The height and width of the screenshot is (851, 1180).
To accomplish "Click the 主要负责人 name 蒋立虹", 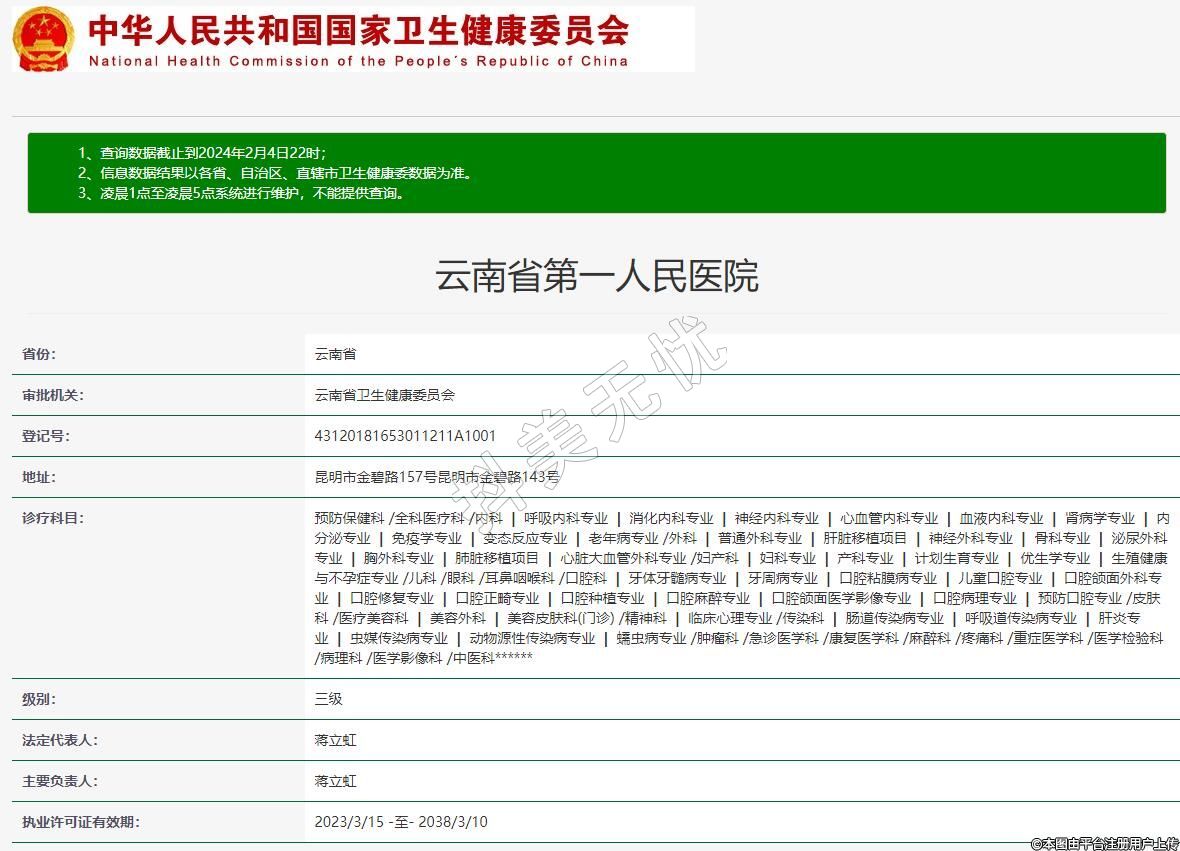I will [x=335, y=781].
